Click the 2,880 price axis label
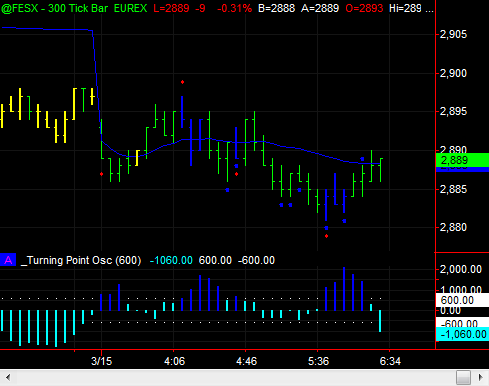The height and width of the screenshot is (386, 489). coord(454,227)
